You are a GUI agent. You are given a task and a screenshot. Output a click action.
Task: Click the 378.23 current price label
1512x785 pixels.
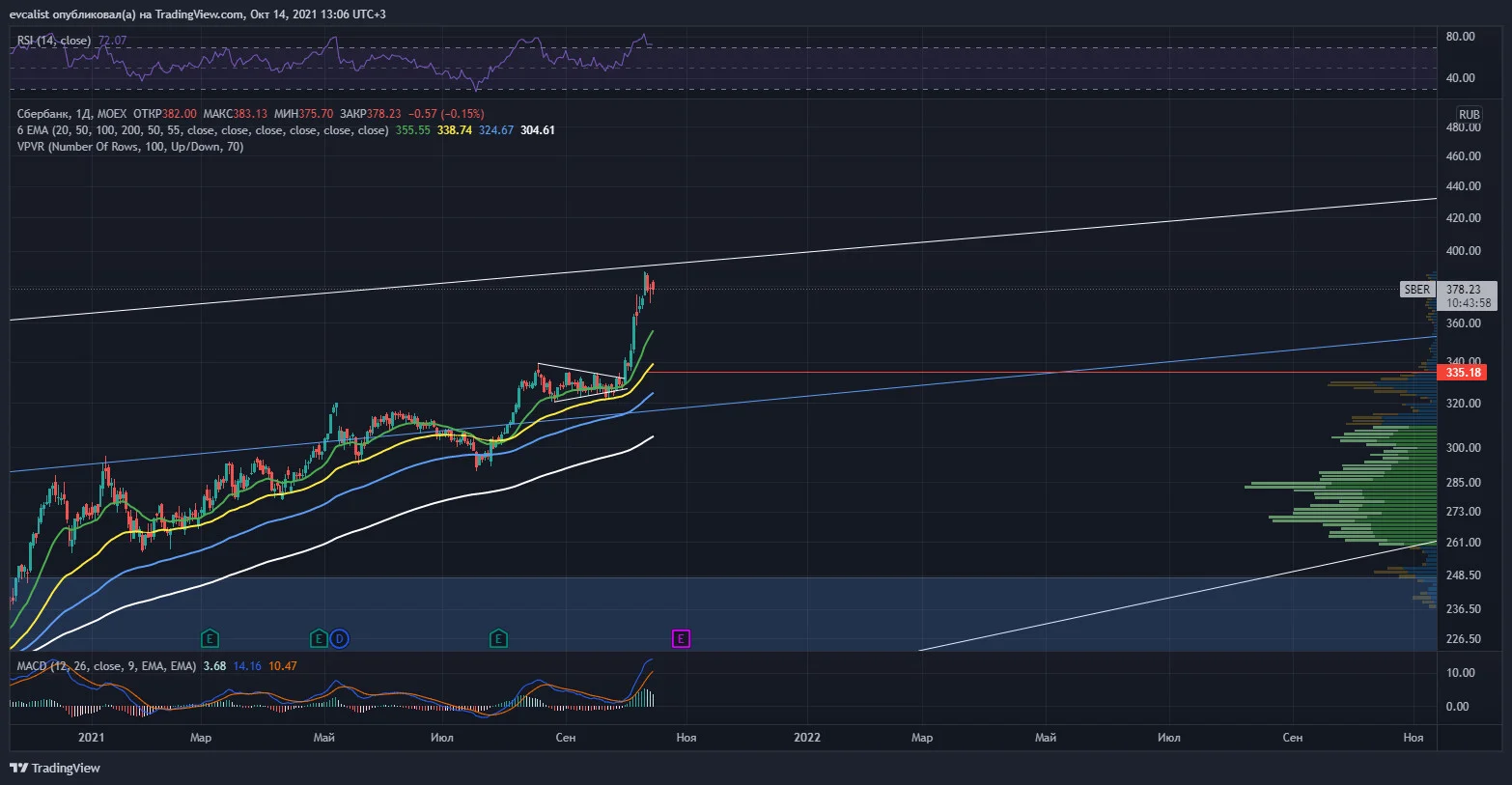[1464, 289]
